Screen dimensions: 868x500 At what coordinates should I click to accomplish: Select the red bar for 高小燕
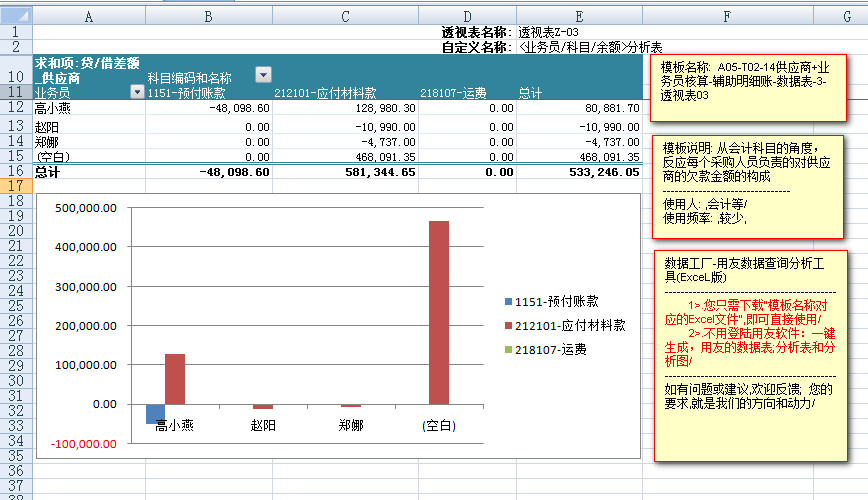point(175,379)
